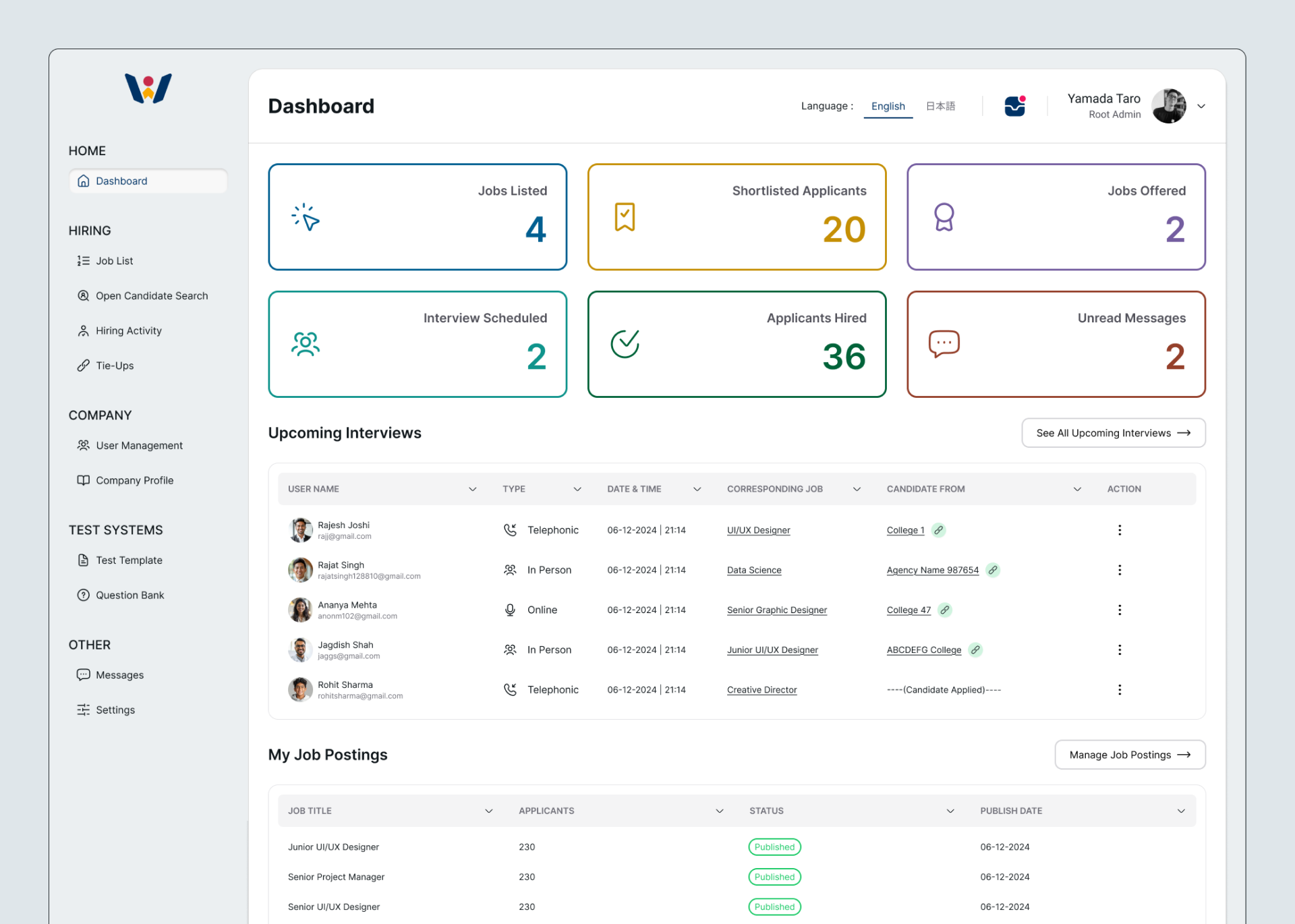Viewport: 1295px width, 924px height.
Task: Click See All Upcoming Interviews button
Action: click(1114, 433)
